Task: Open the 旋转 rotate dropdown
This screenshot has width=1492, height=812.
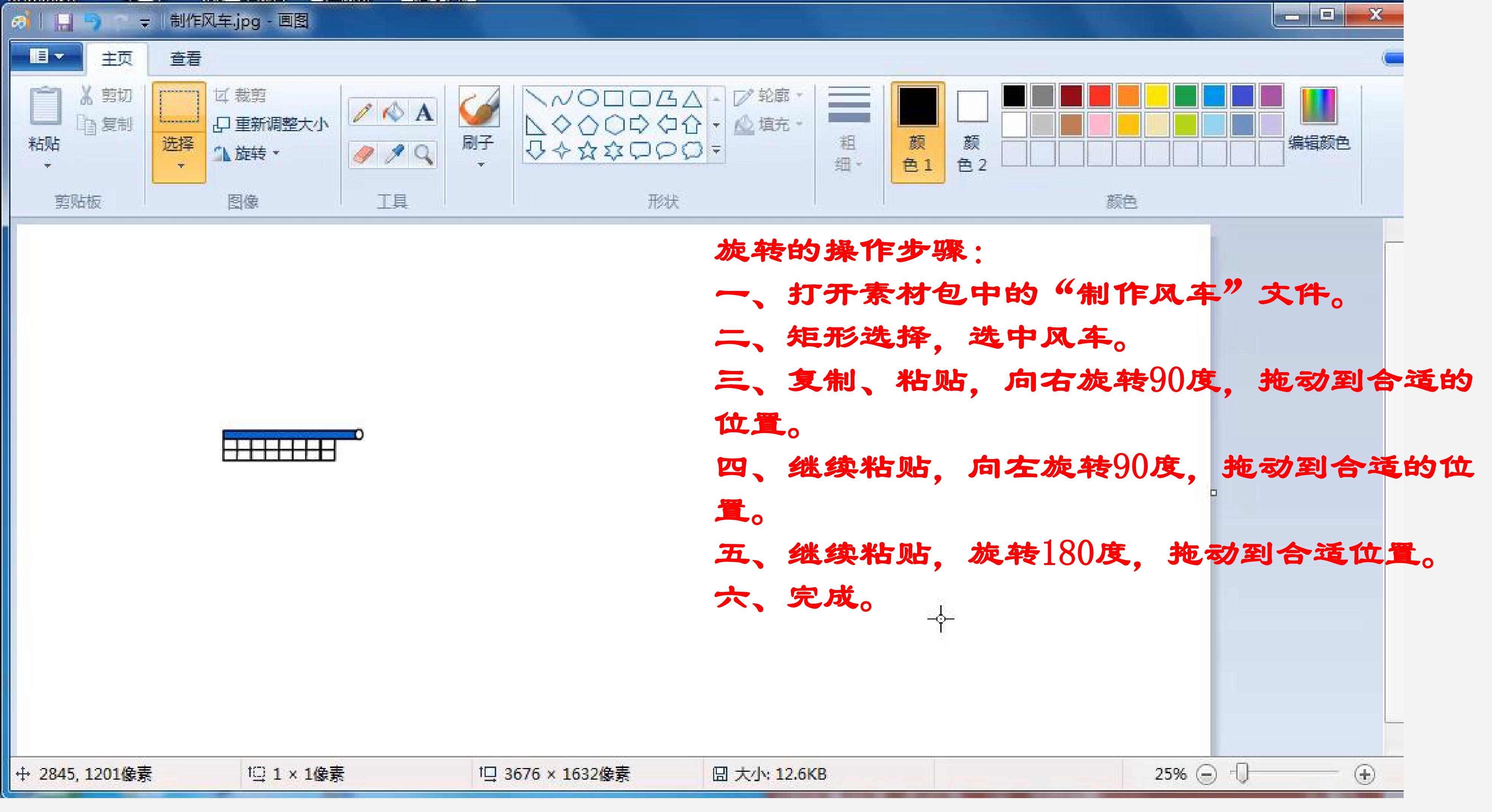Action: click(x=247, y=153)
